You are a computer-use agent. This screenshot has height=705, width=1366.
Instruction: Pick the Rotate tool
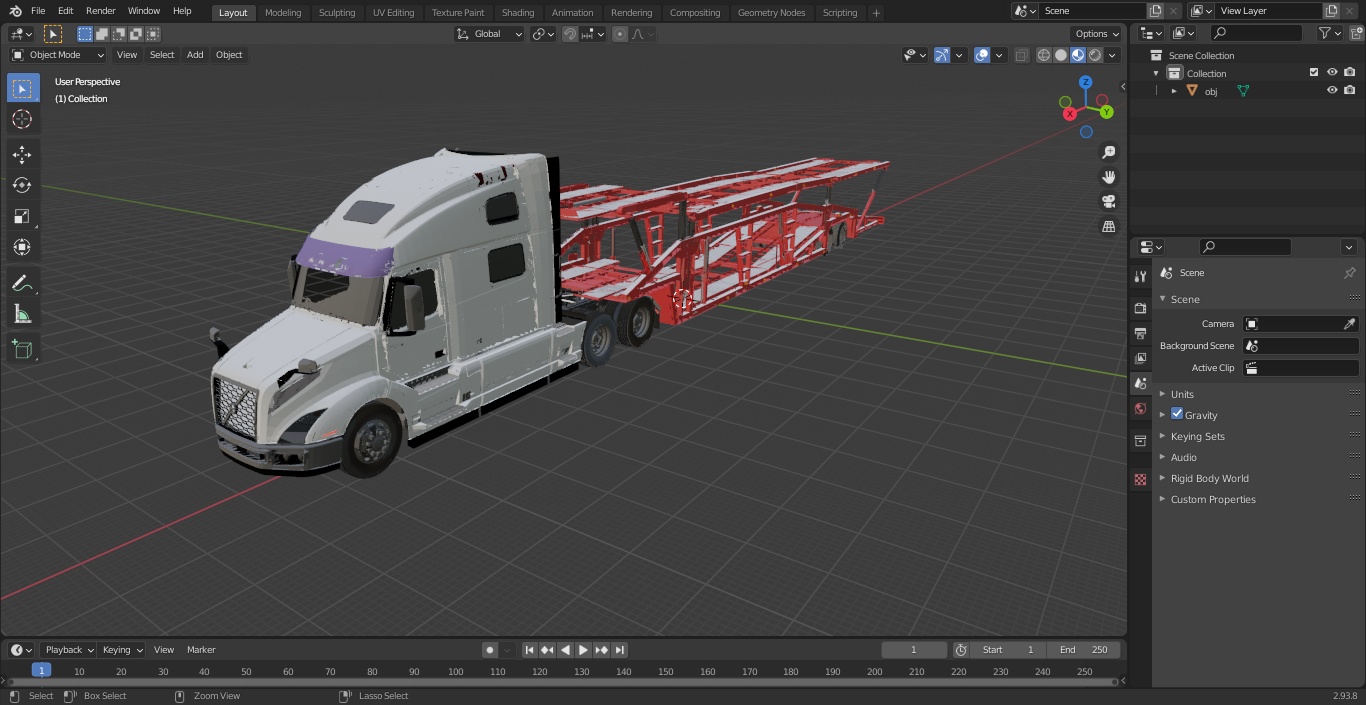pyautogui.click(x=22, y=185)
